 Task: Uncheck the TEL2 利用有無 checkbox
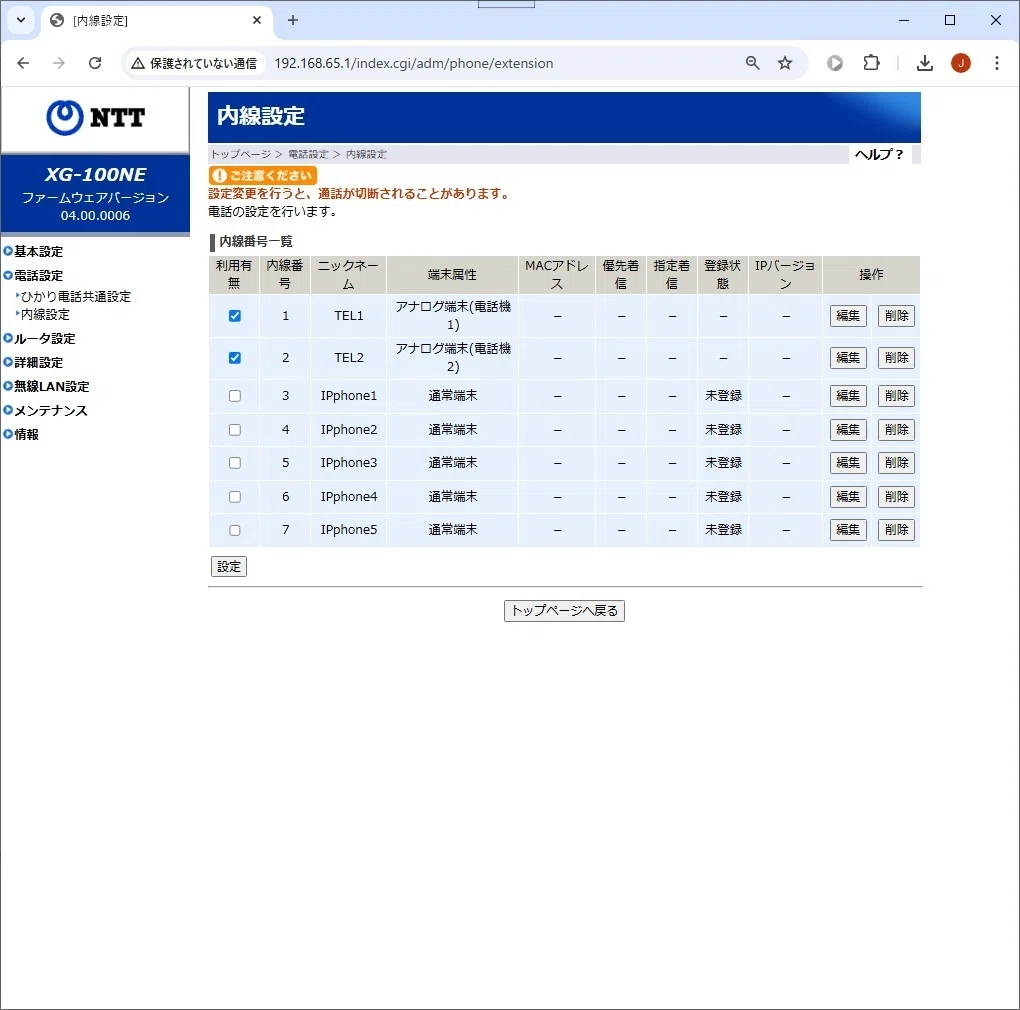click(235, 358)
